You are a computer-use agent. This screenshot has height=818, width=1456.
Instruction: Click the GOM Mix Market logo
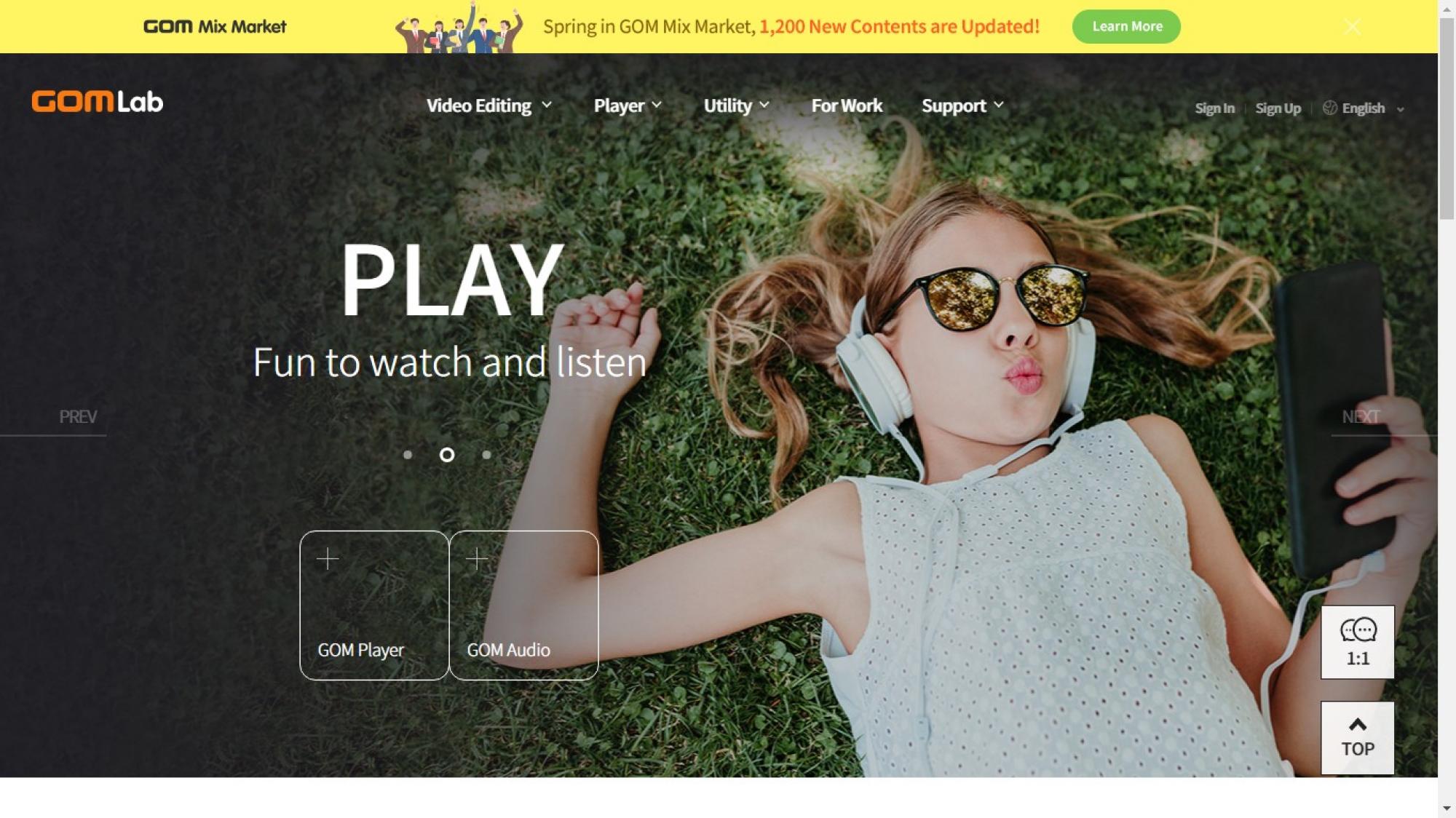215,27
